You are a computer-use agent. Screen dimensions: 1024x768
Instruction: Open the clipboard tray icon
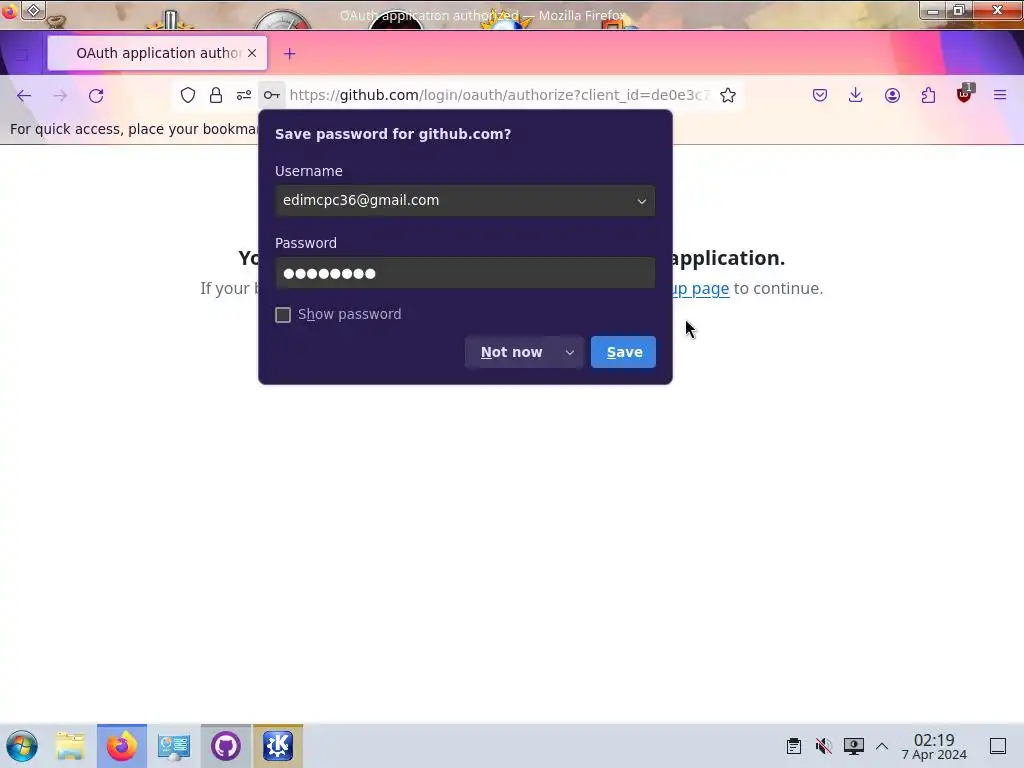point(793,746)
